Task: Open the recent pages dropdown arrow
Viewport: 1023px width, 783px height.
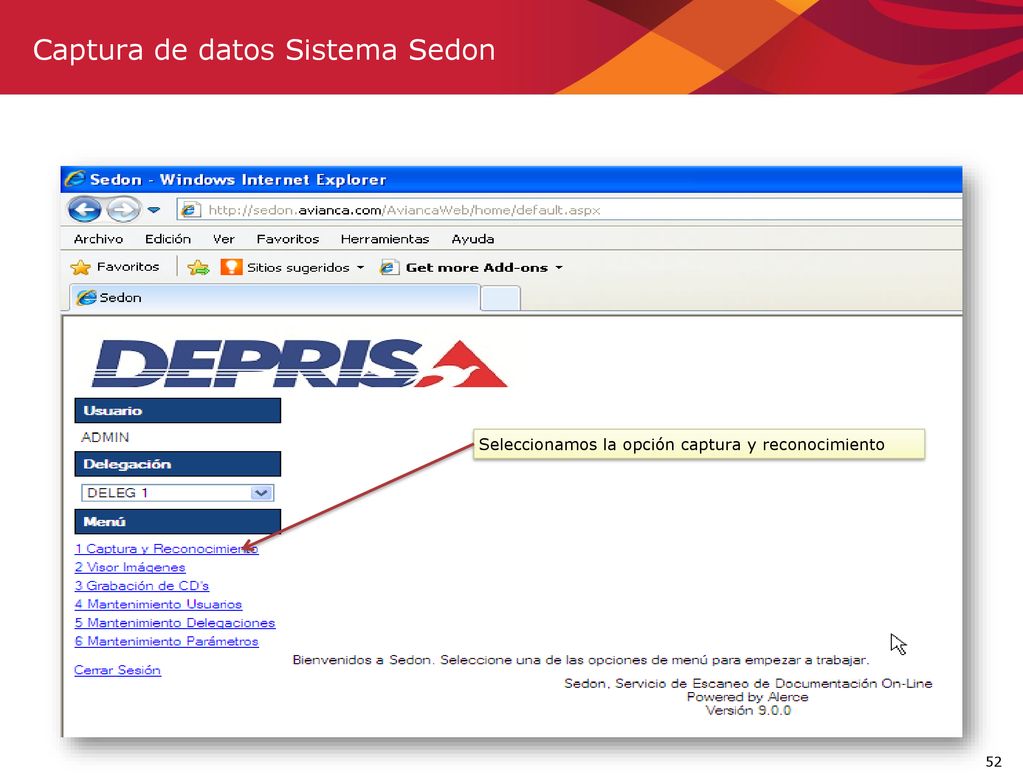Action: [x=154, y=210]
